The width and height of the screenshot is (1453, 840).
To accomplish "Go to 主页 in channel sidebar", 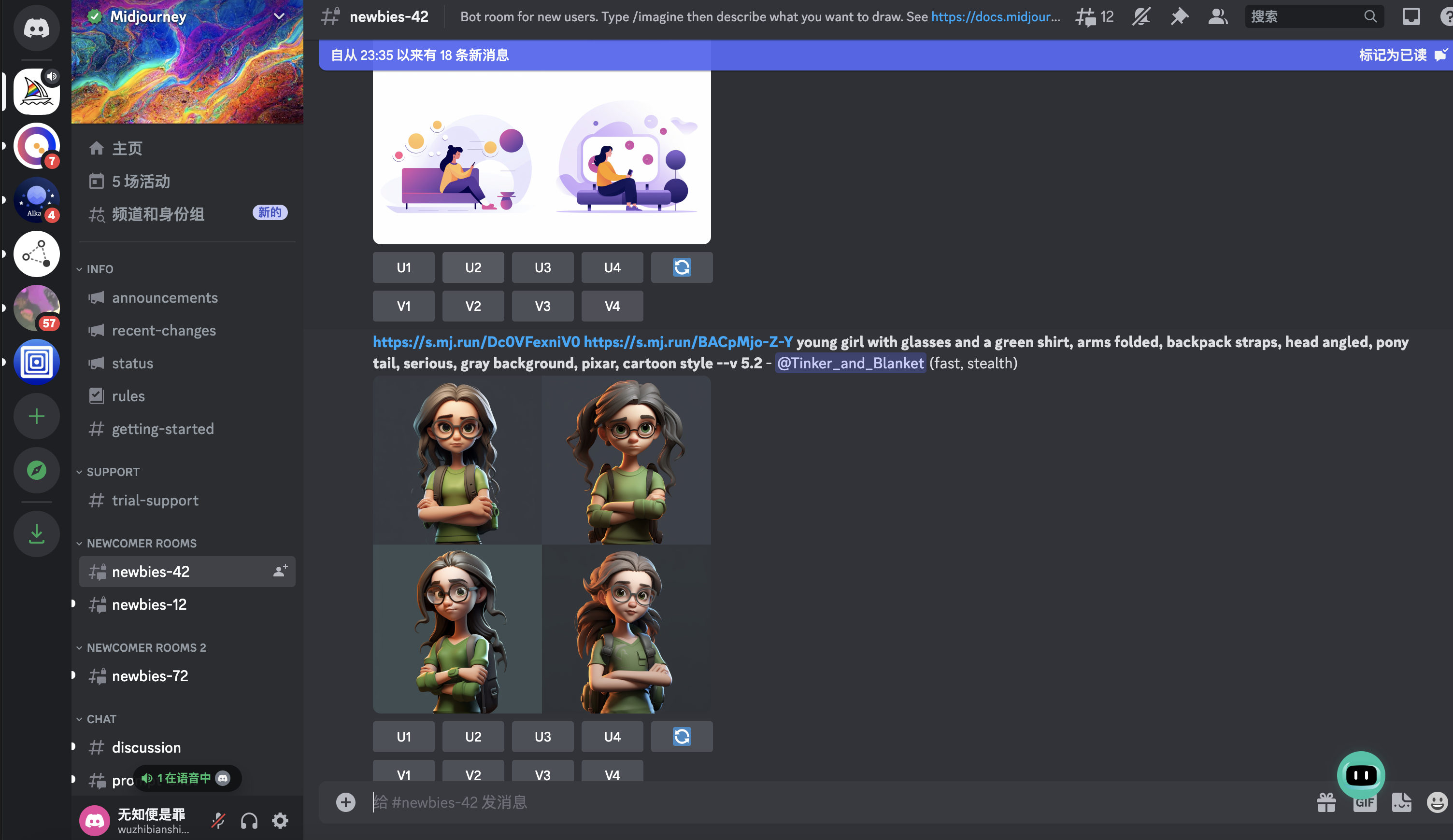I will pos(187,149).
